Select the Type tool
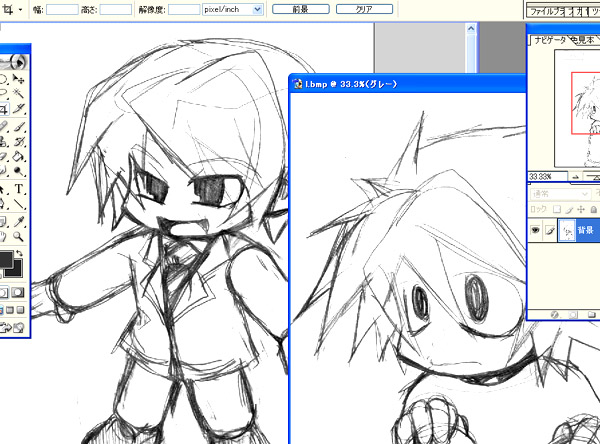The width and height of the screenshot is (600, 444). pyautogui.click(x=18, y=189)
